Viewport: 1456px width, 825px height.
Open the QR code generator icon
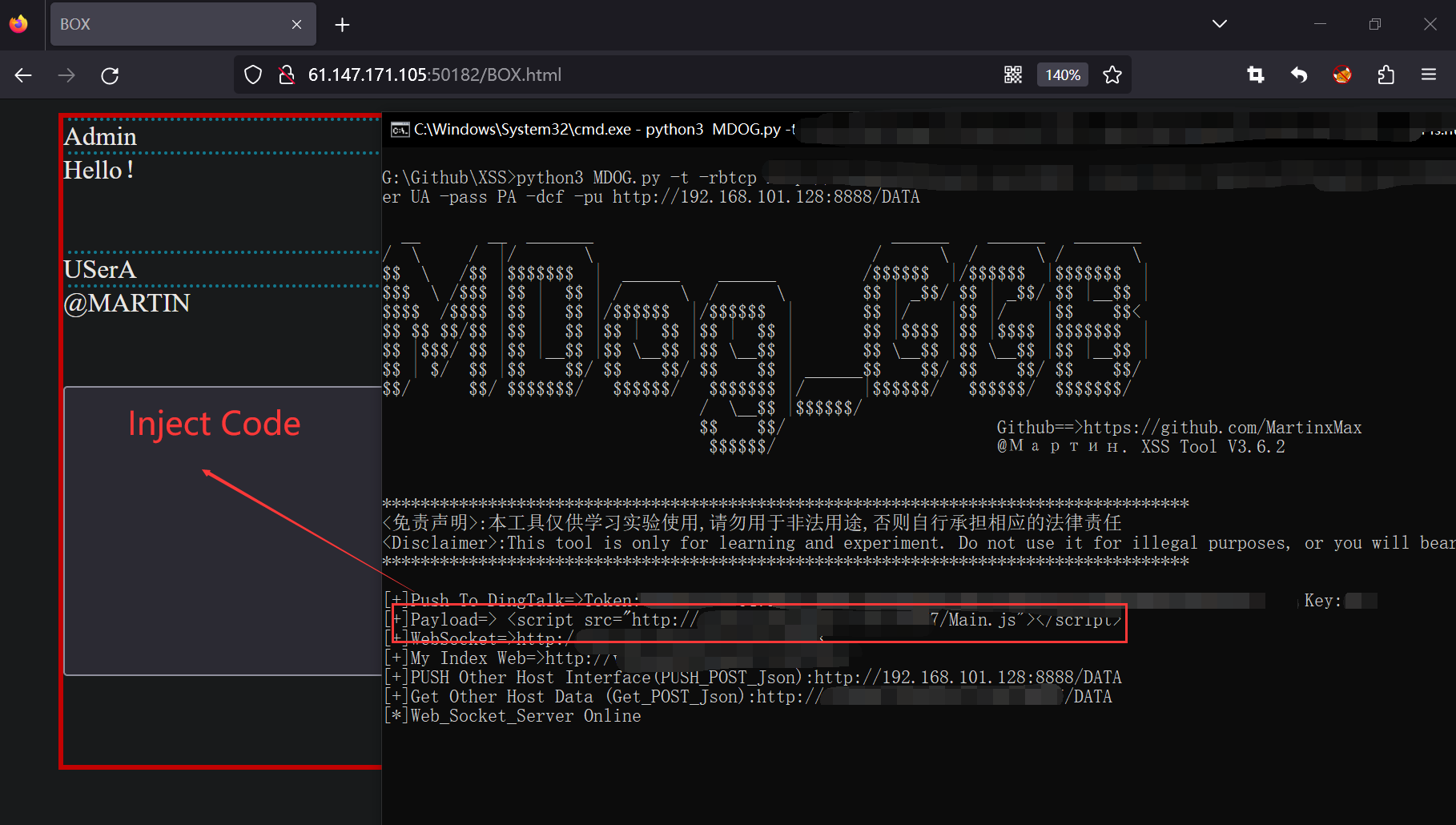click(1013, 74)
